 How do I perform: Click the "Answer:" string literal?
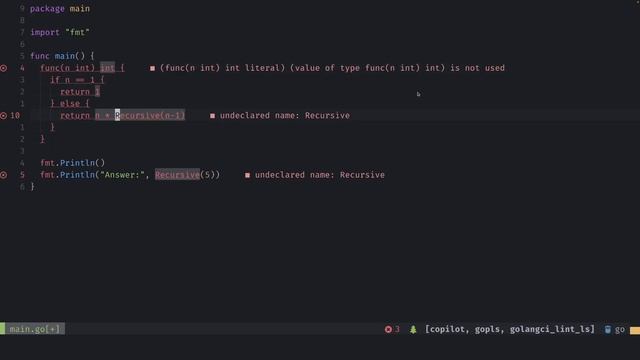[122, 175]
